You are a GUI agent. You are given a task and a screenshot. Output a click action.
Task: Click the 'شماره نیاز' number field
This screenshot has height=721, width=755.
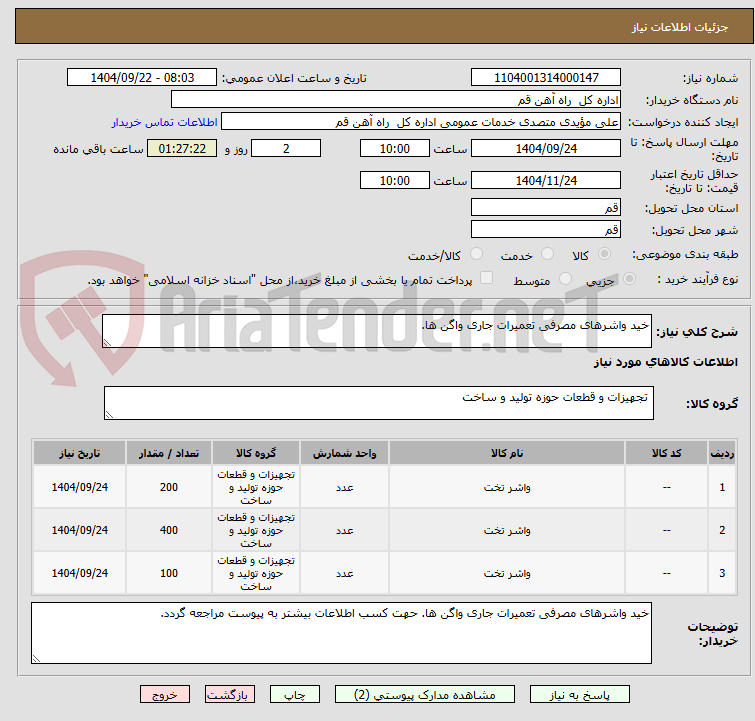pos(545,78)
